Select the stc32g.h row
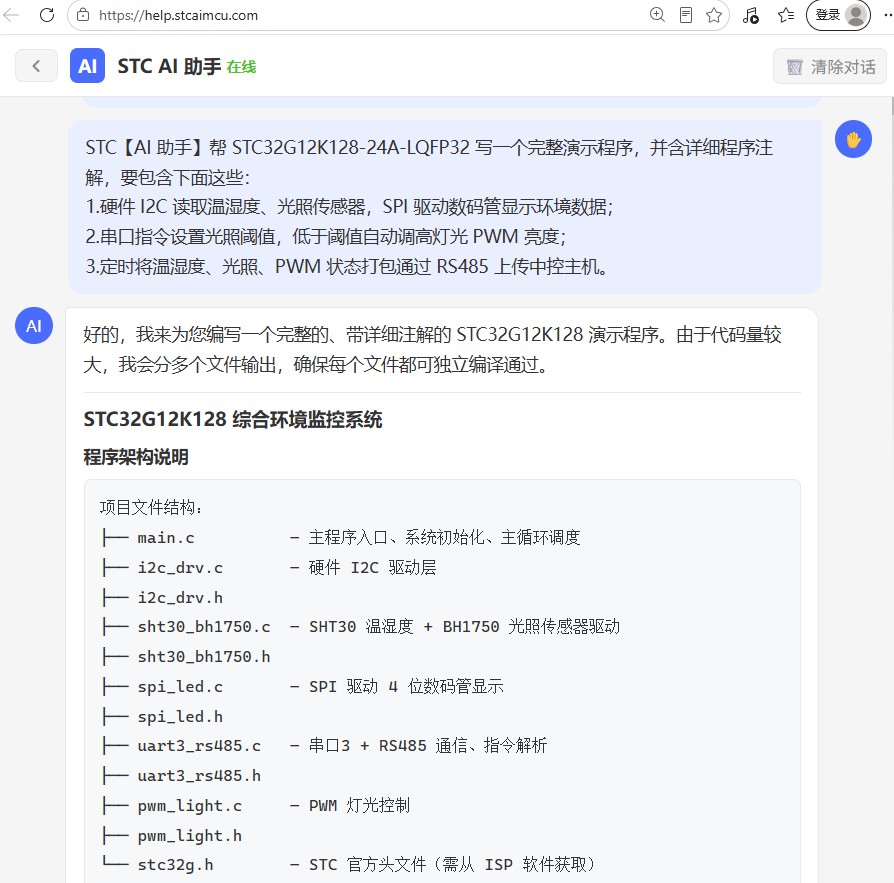Image resolution: width=894 pixels, height=883 pixels. [348, 865]
